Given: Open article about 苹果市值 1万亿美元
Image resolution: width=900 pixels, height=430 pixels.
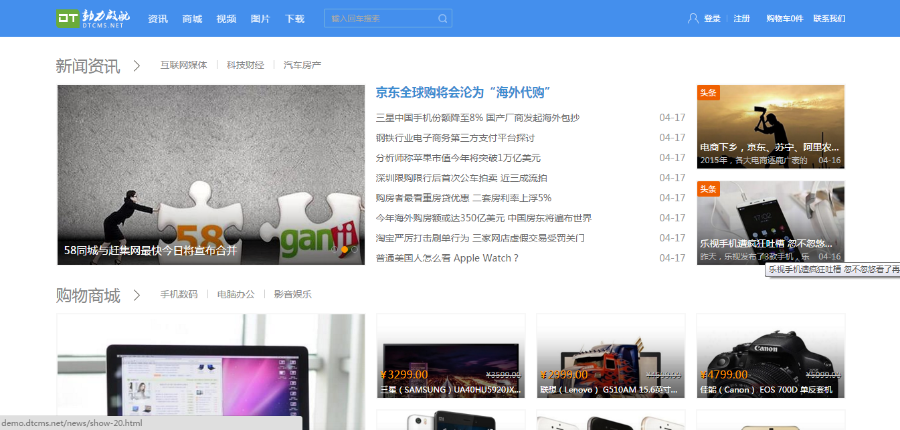Looking at the screenshot, I should tap(458, 158).
